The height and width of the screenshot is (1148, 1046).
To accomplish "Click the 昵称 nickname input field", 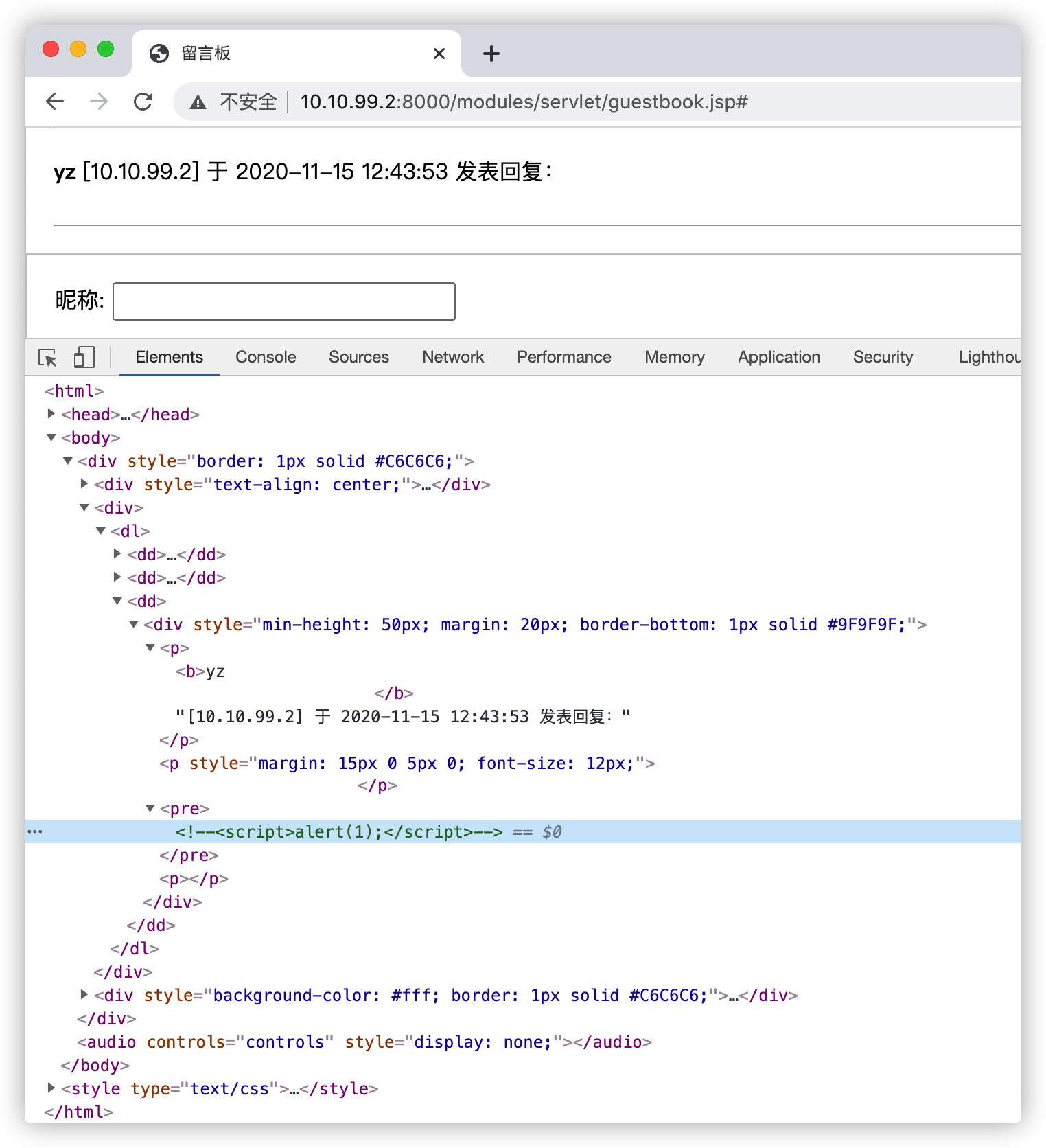I will 284,301.
